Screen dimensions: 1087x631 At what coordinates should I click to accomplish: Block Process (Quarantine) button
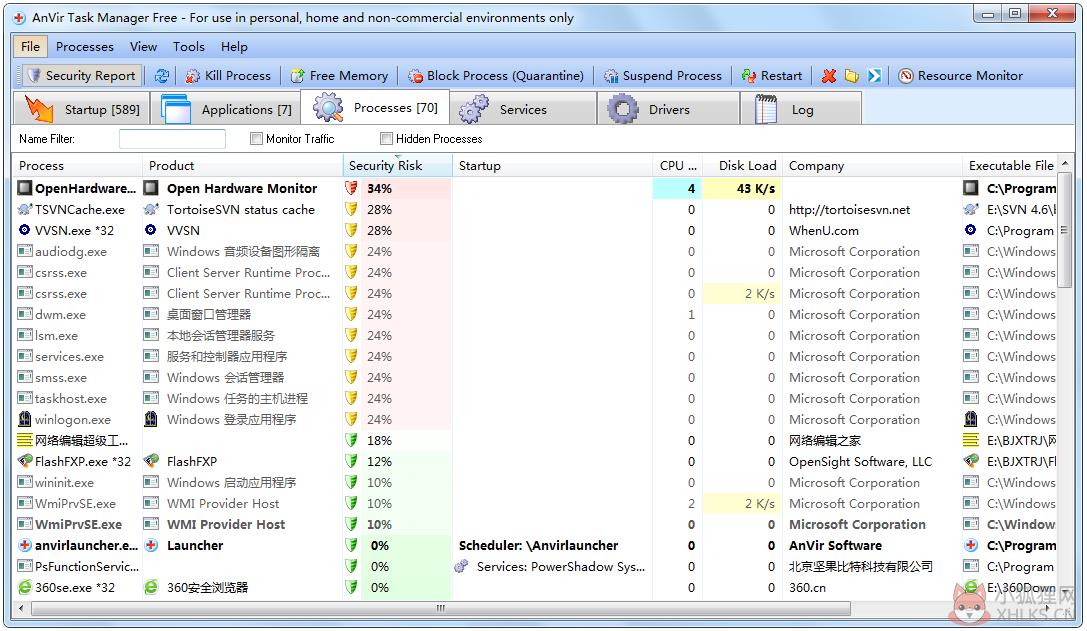point(496,76)
